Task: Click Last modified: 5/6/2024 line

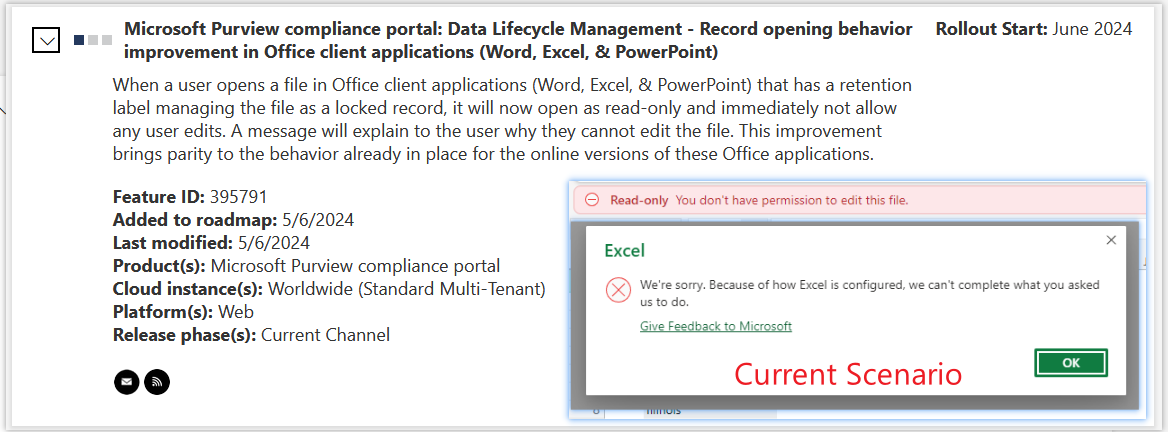Action: [x=212, y=243]
